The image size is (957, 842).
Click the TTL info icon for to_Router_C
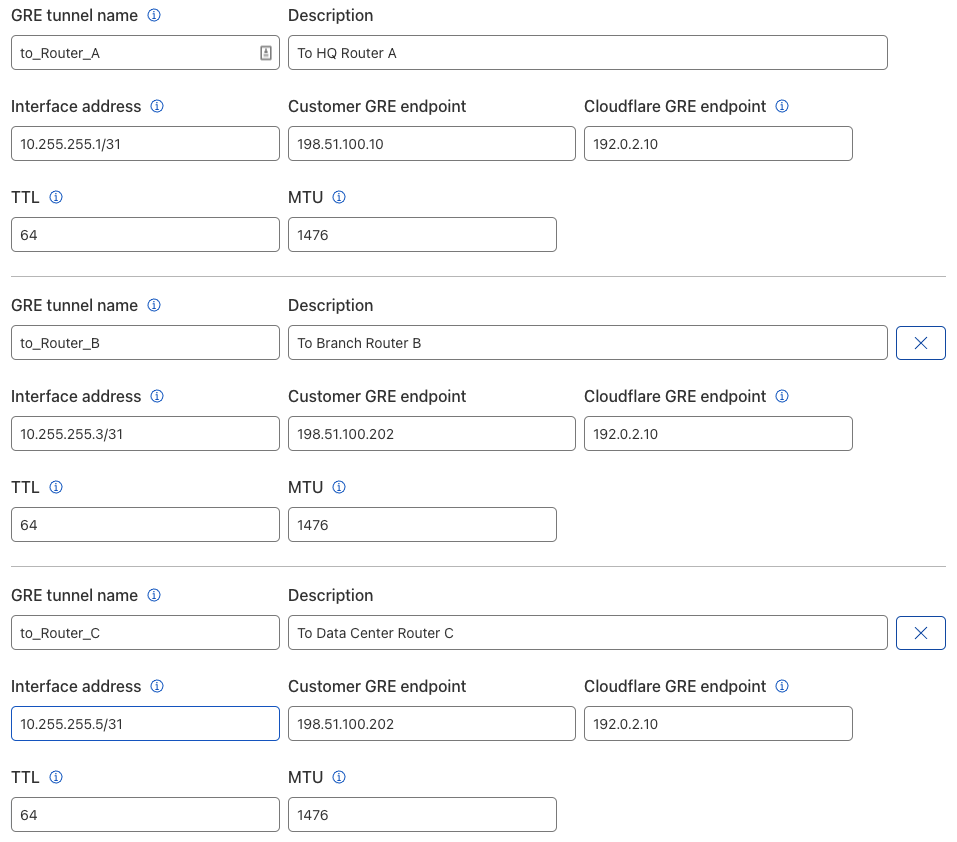click(56, 777)
